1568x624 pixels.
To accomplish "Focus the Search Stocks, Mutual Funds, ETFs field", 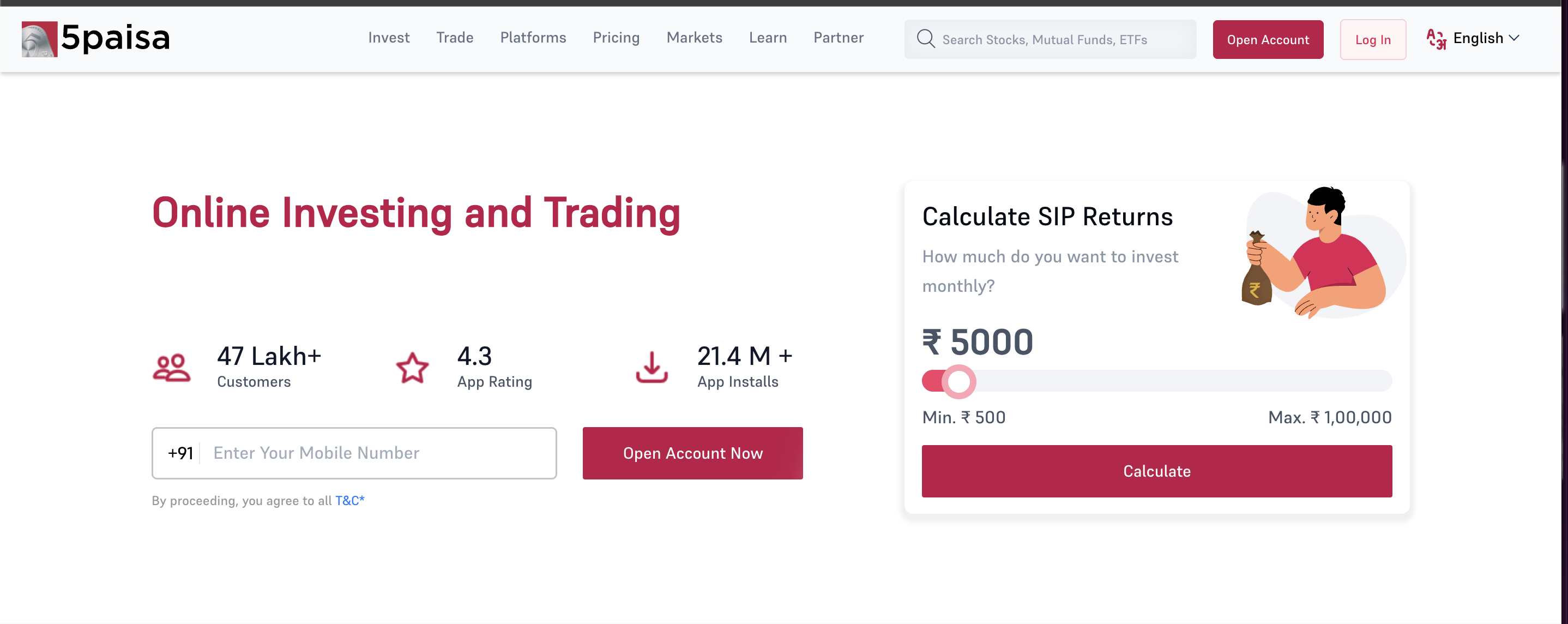I will tap(1050, 40).
